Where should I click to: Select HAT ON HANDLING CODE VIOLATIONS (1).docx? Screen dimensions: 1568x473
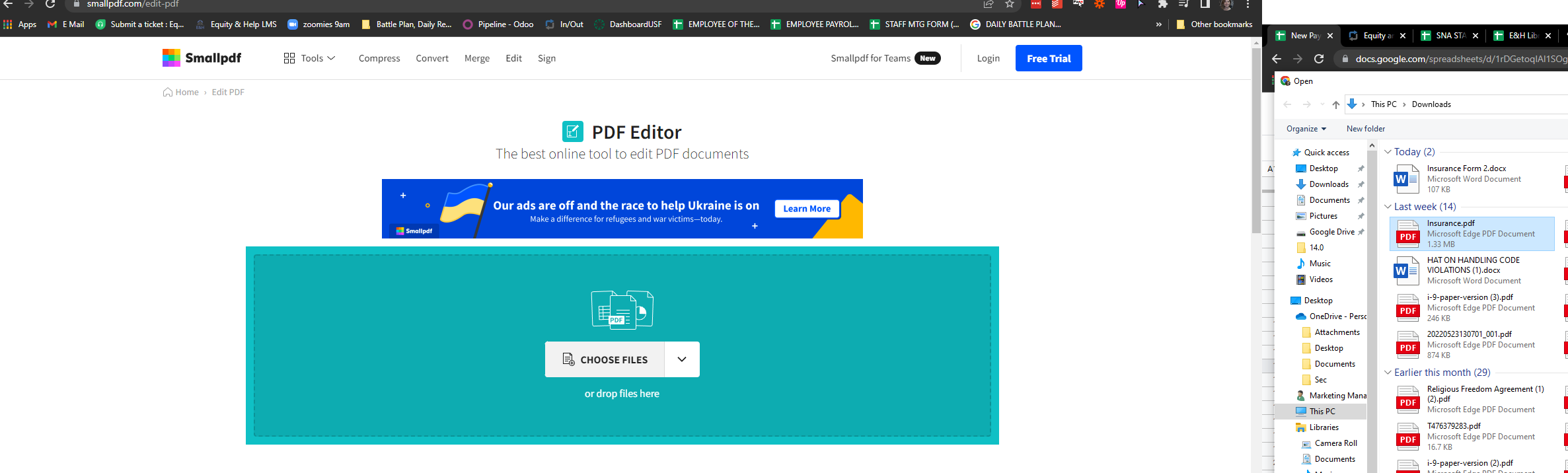[1472, 270]
